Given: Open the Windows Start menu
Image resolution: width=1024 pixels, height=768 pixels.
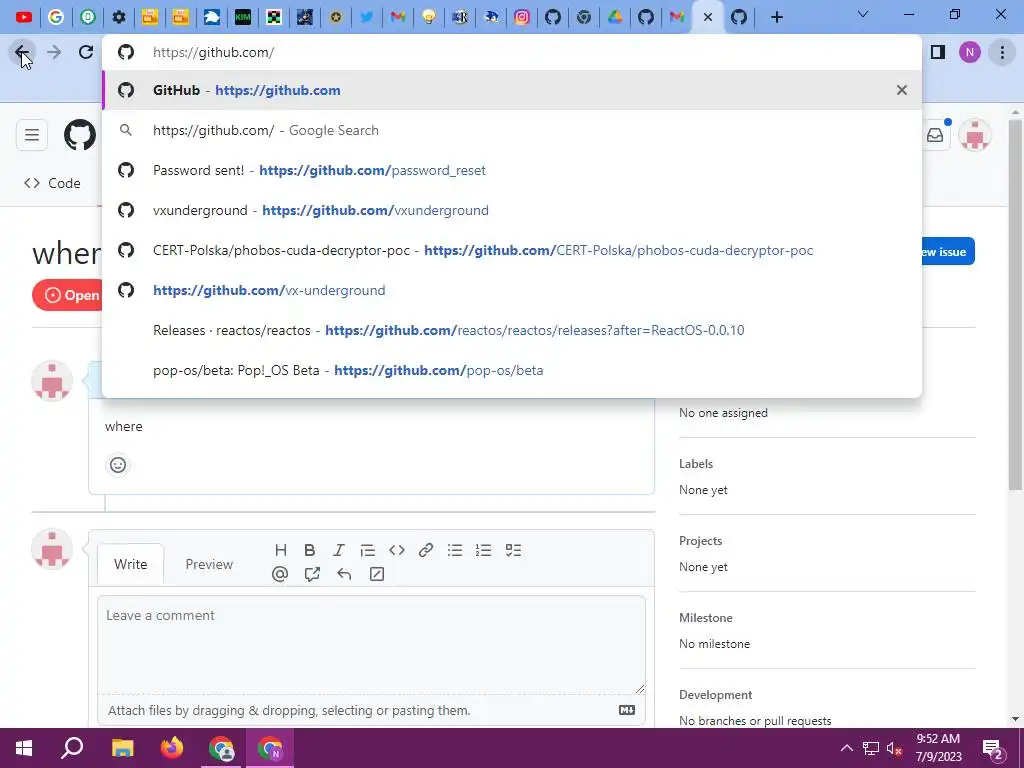Looking at the screenshot, I should point(24,748).
